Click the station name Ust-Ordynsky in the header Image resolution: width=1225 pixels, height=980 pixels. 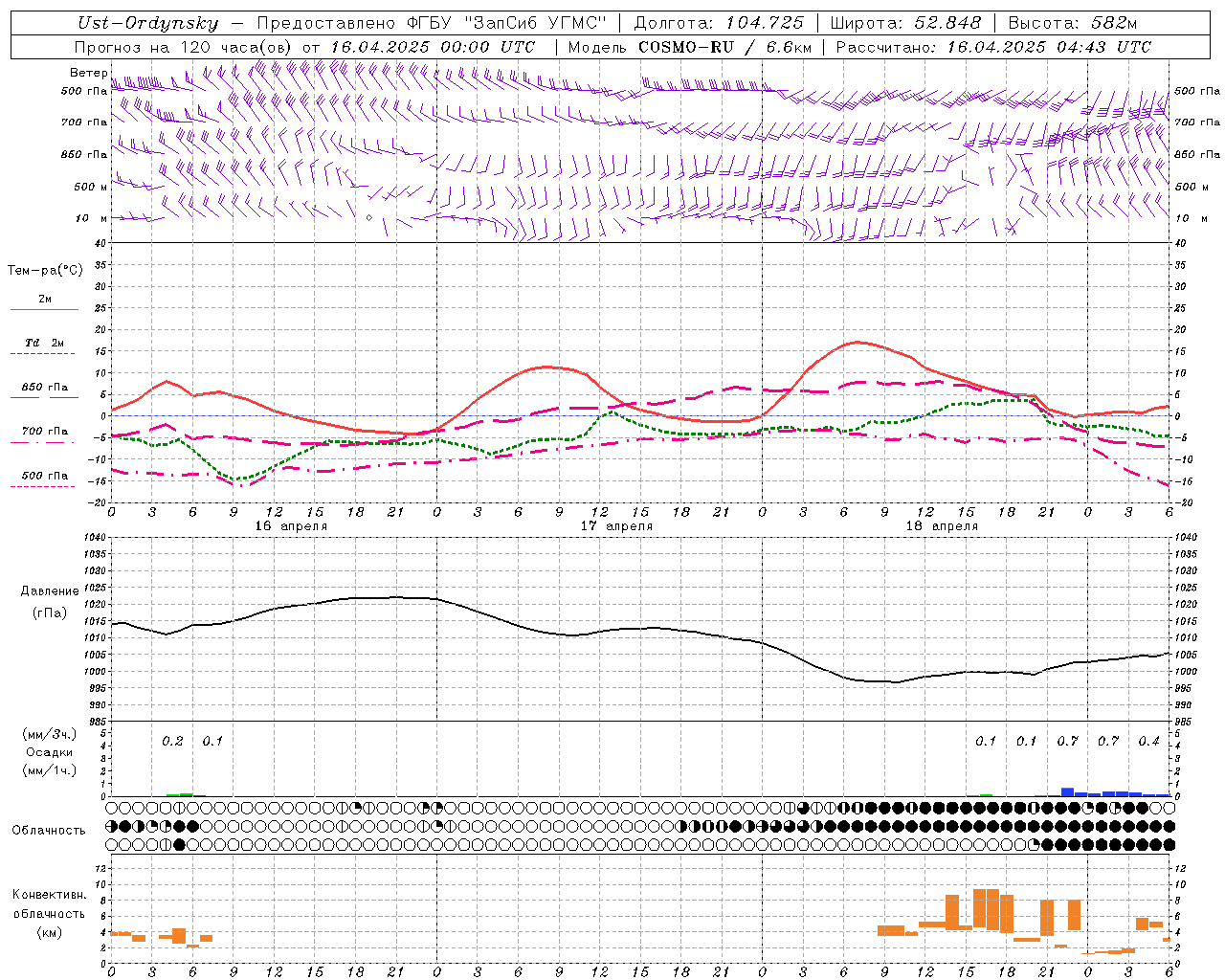[148, 23]
